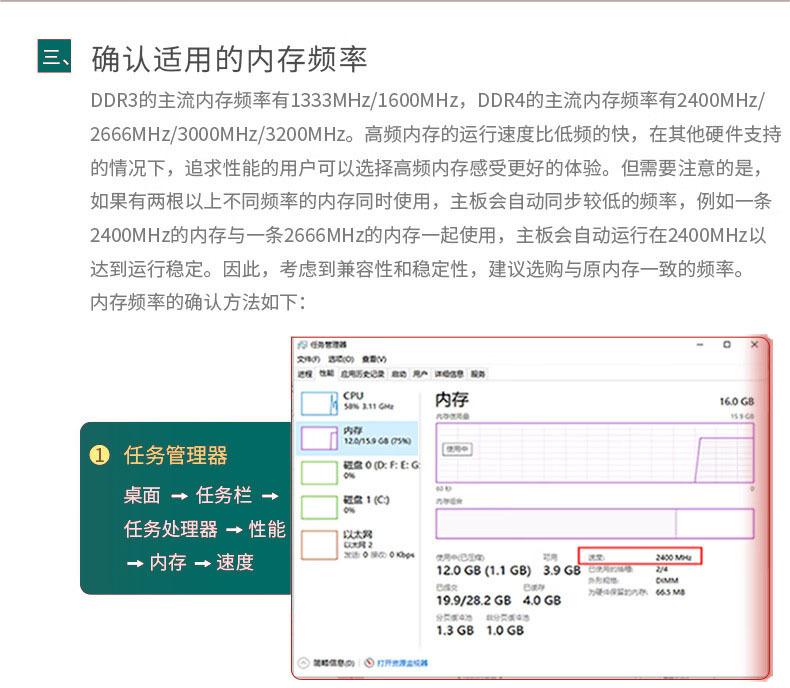
Task: Click the 19.9/28.2 GB committed value
Action: pos(474,600)
